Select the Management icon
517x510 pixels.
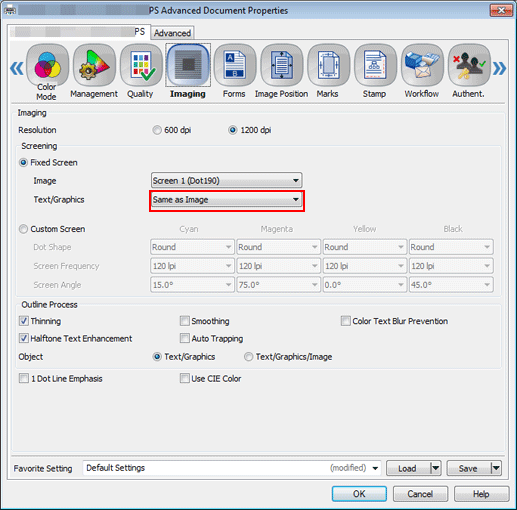pos(94,65)
